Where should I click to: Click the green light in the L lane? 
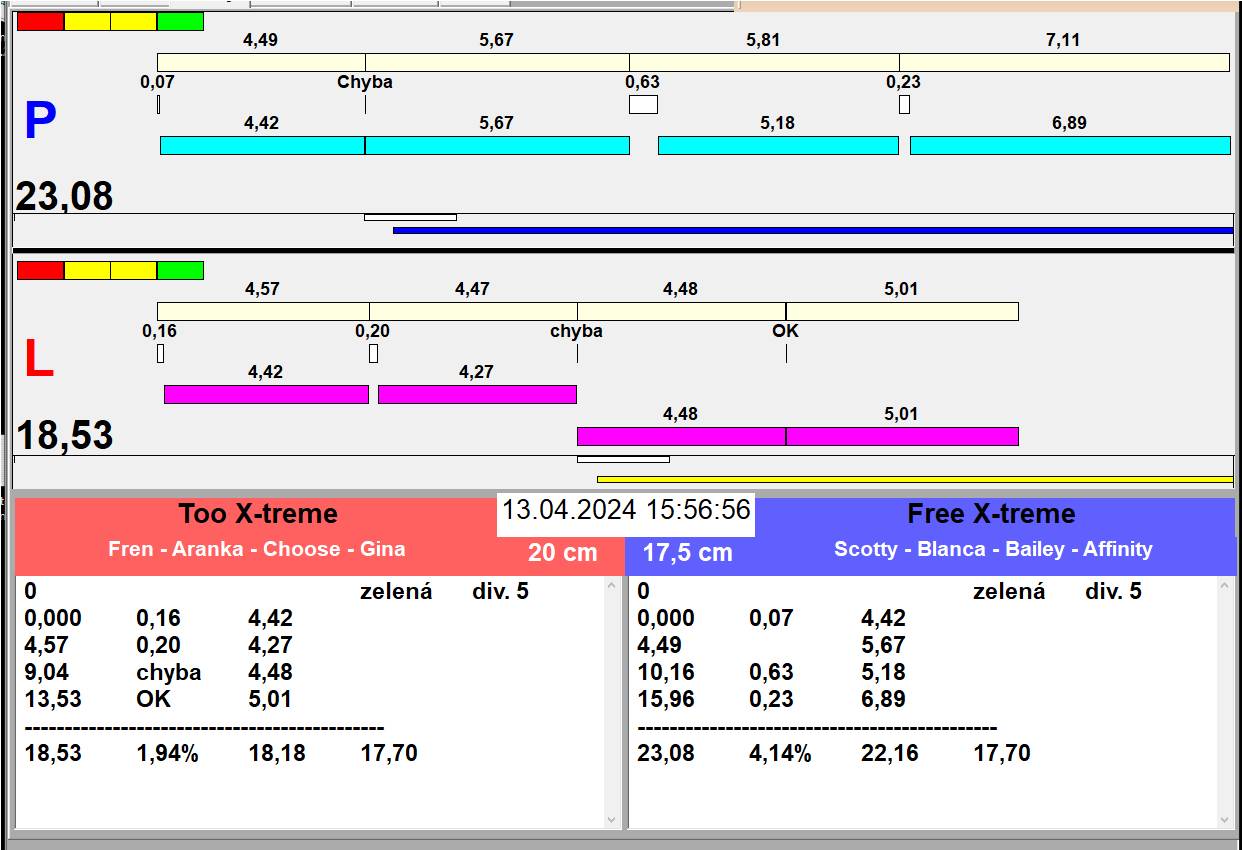point(180,271)
